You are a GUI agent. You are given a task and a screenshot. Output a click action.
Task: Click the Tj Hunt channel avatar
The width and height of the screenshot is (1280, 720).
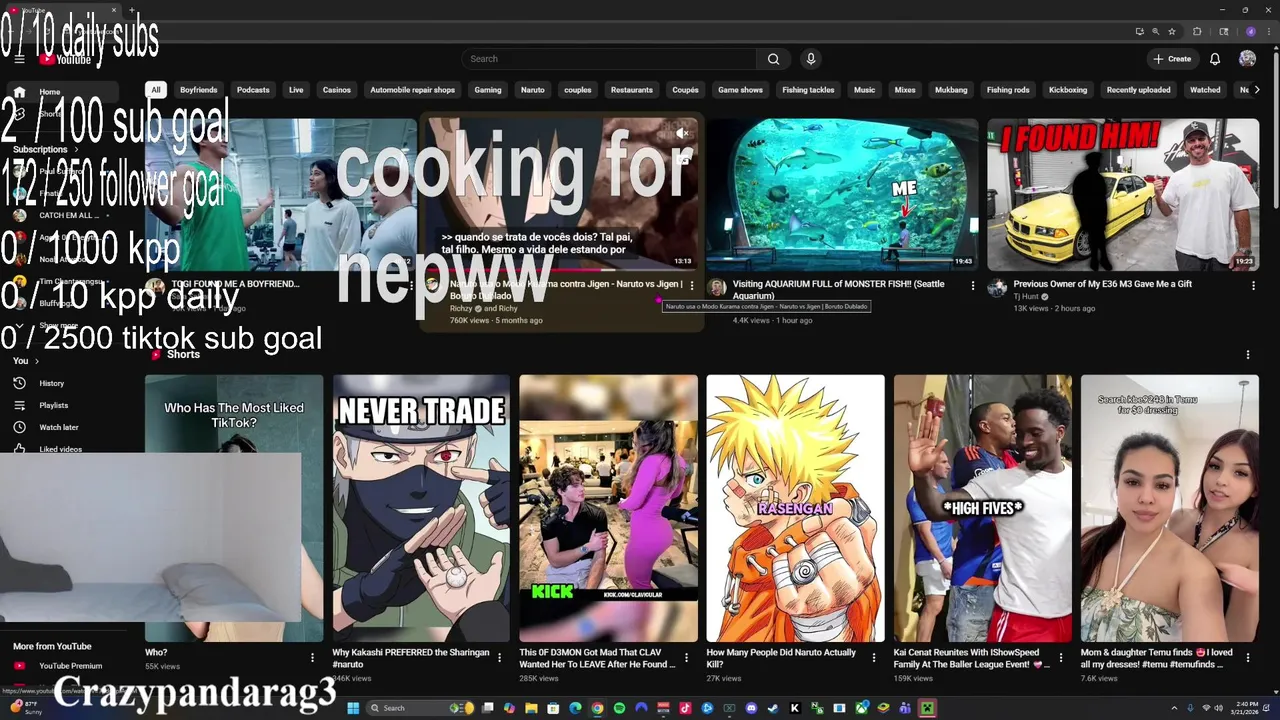pos(997,288)
